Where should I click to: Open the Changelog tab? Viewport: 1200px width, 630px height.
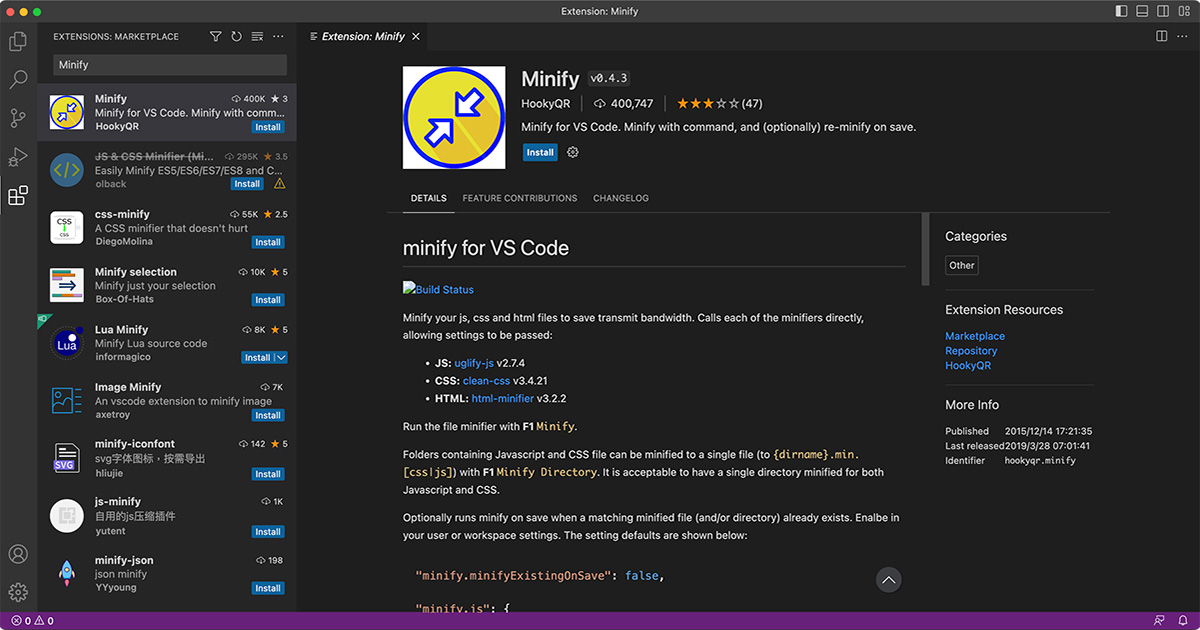click(x=621, y=198)
